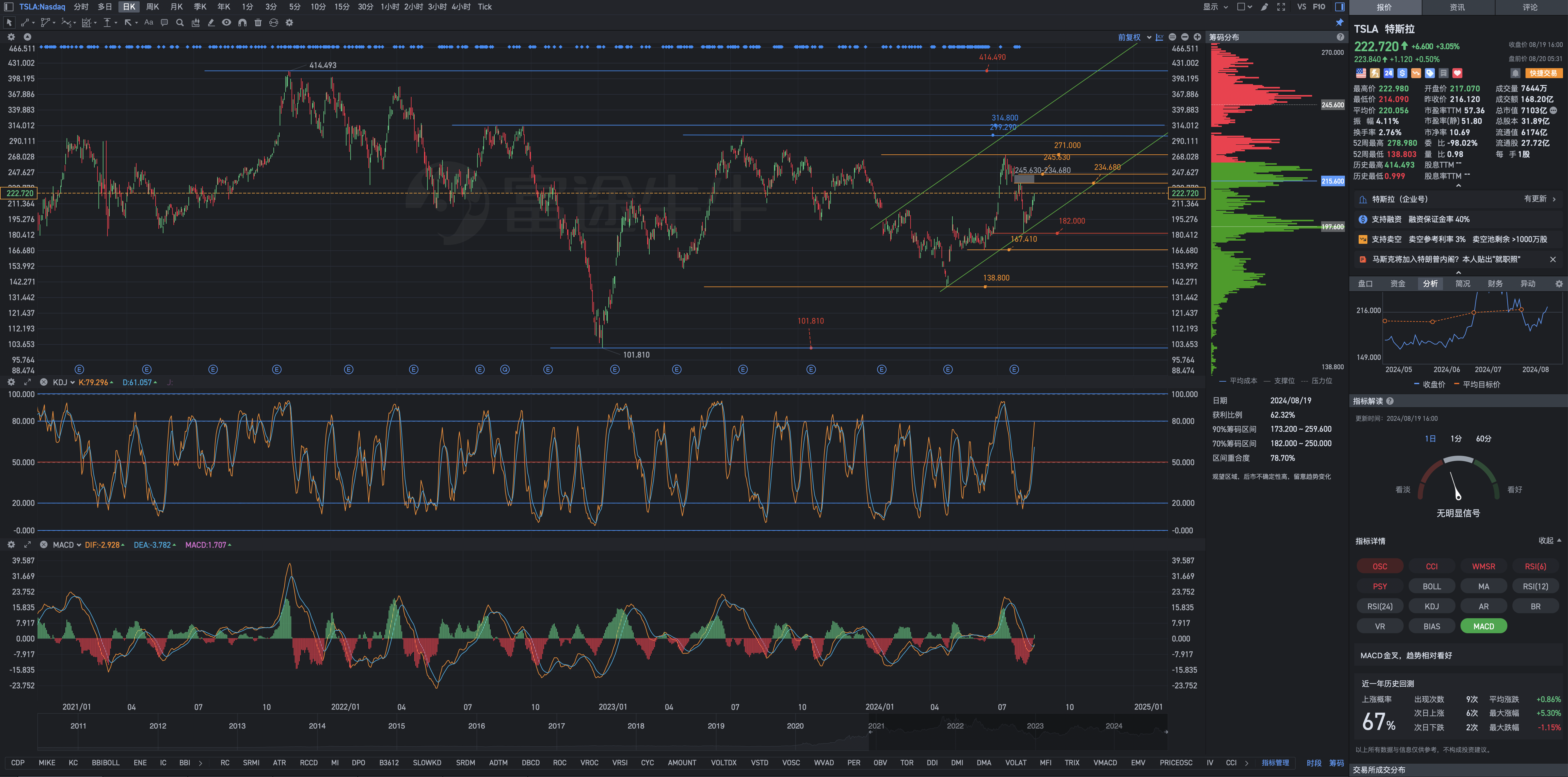This screenshot has width=1568, height=777.
Task: Open the VS compare button
Action: click(x=1301, y=7)
